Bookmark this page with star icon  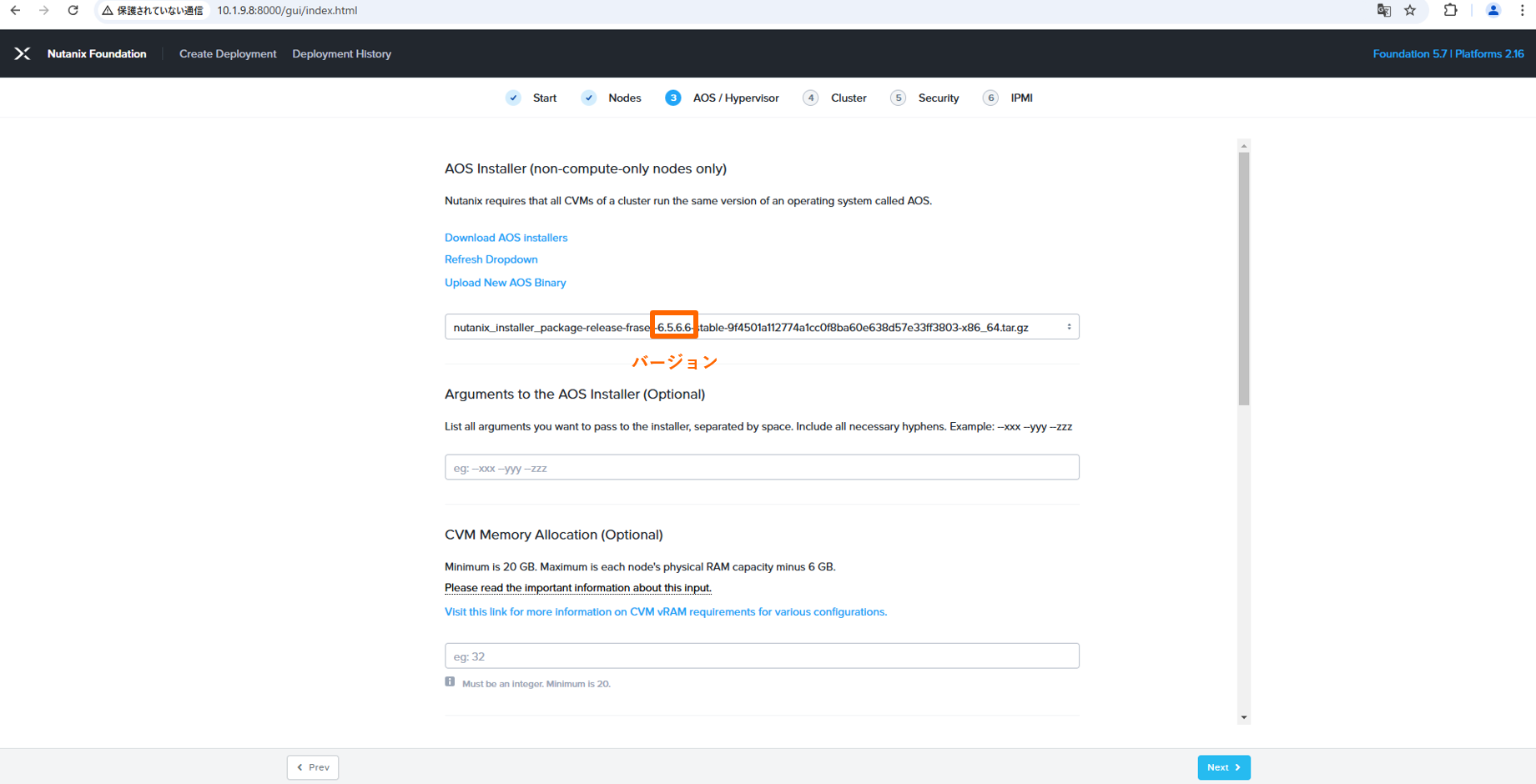[1410, 11]
